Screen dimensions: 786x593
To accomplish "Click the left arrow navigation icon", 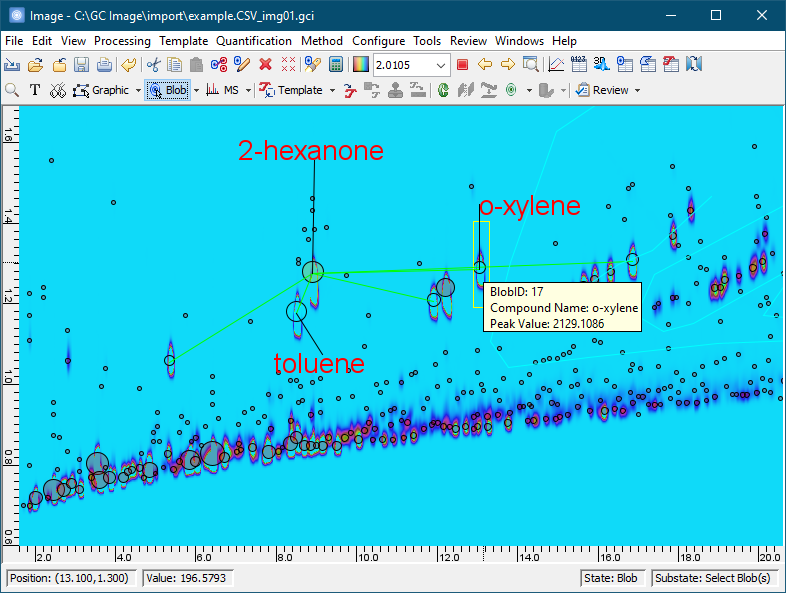I will (485, 65).
